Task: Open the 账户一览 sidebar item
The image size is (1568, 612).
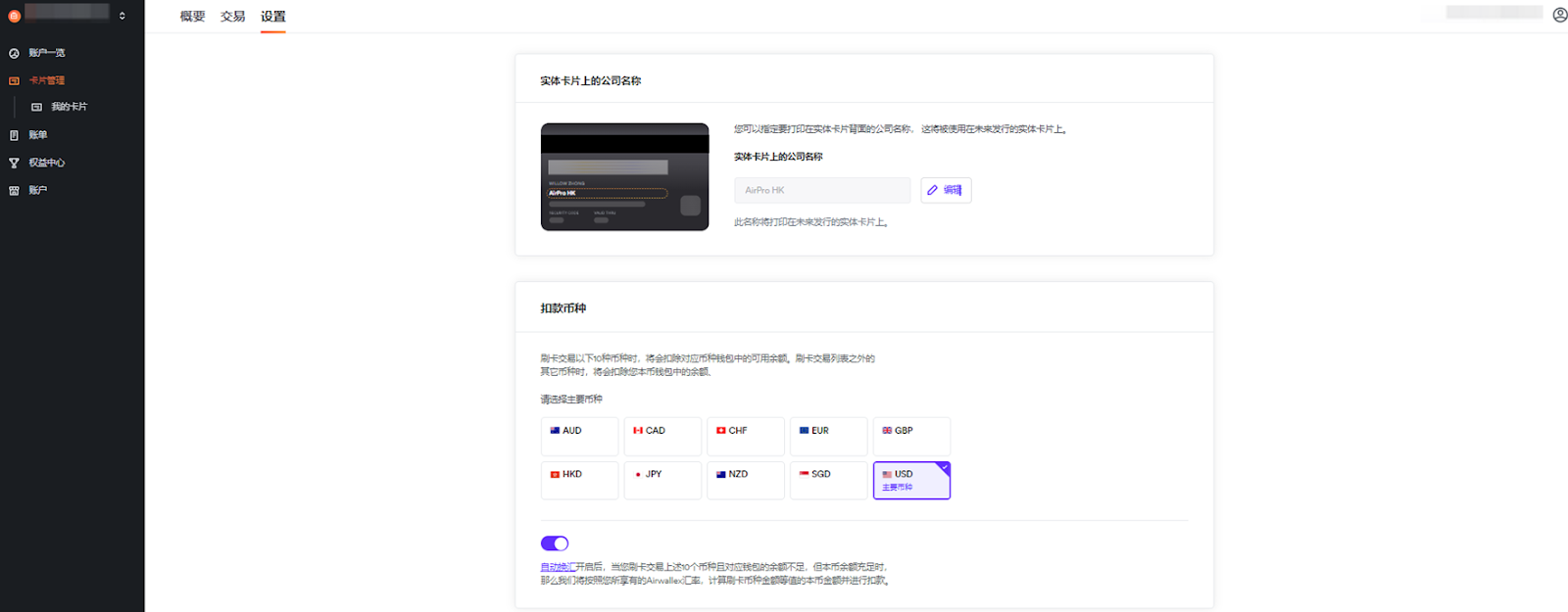Action: point(47,53)
